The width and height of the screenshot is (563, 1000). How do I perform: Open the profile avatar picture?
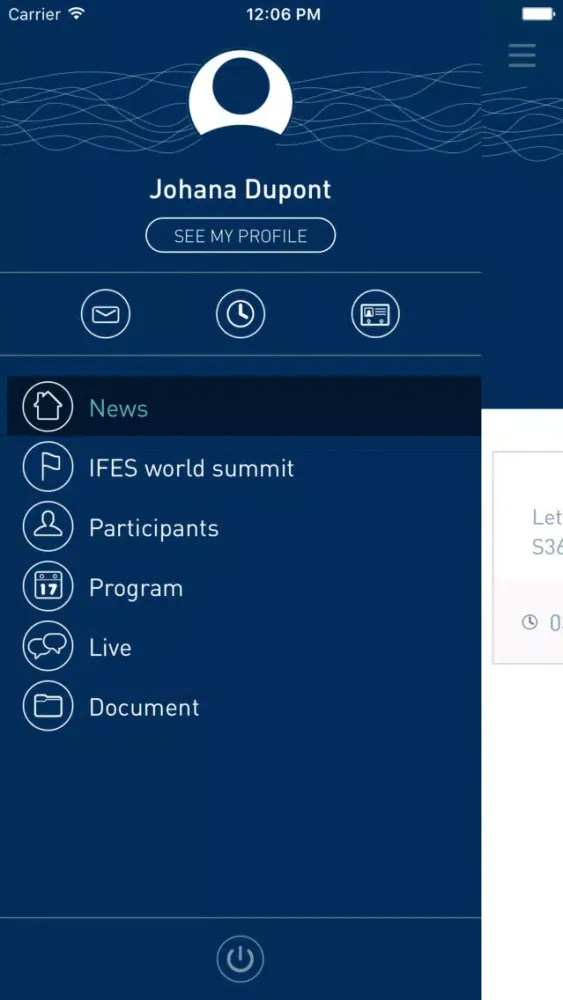pos(240,93)
